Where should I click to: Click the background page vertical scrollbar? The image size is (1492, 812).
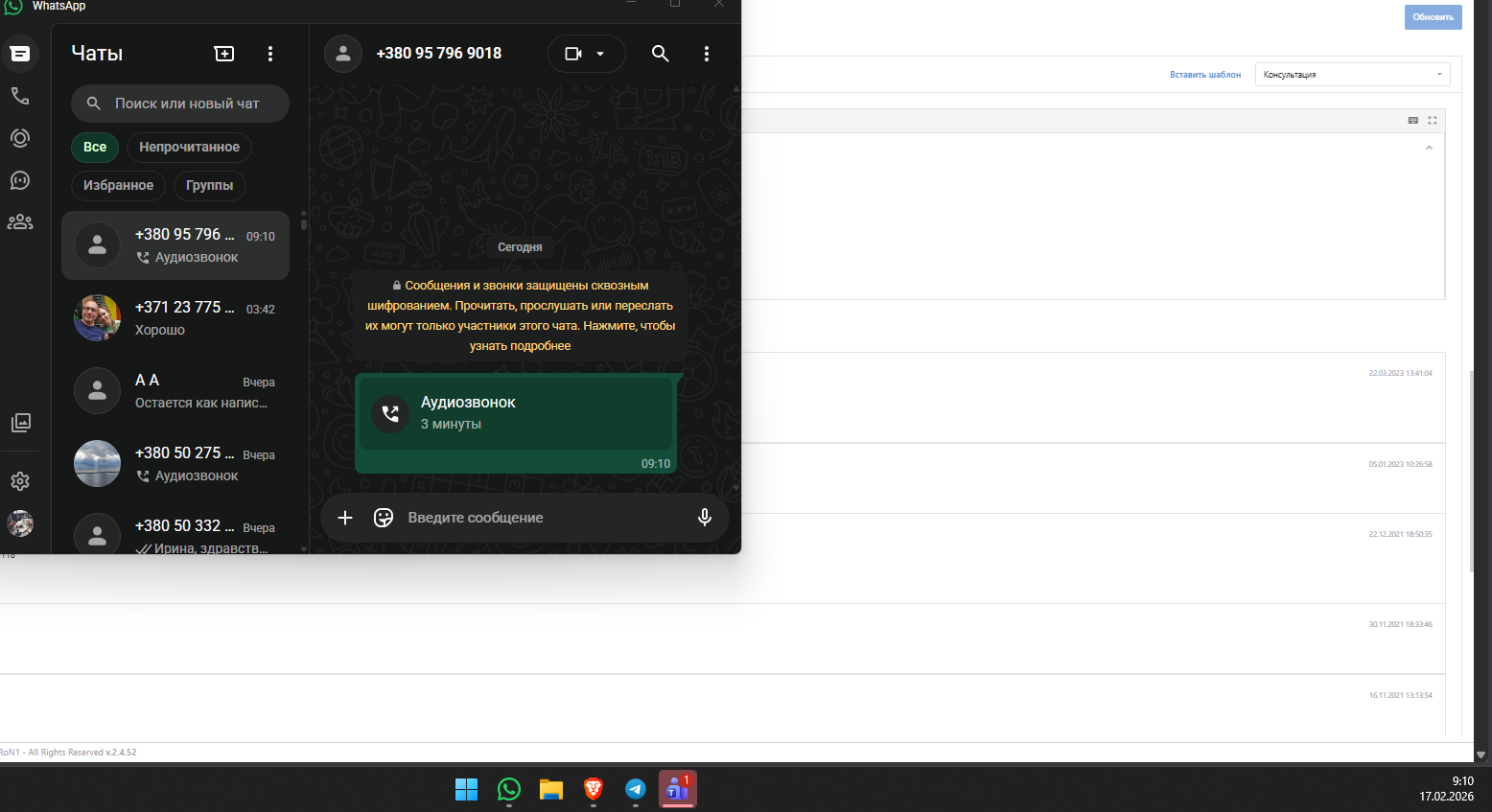coord(1473,470)
